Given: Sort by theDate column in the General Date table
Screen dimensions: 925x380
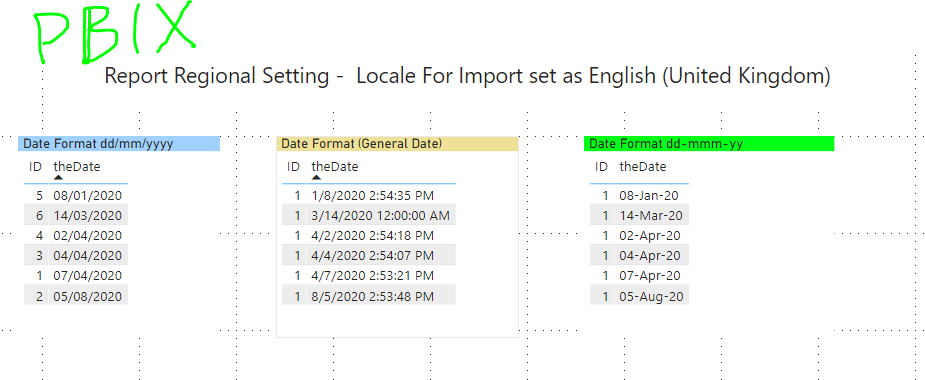Looking at the screenshot, I should (334, 166).
